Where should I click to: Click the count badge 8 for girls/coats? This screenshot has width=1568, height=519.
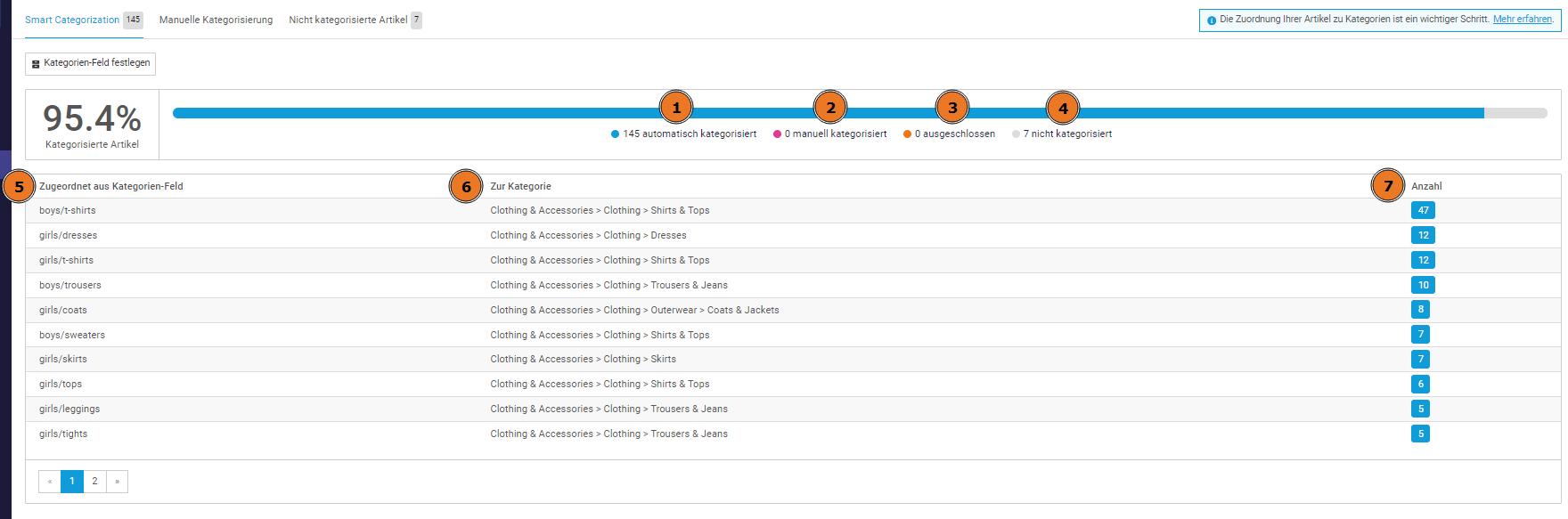tap(1420, 310)
